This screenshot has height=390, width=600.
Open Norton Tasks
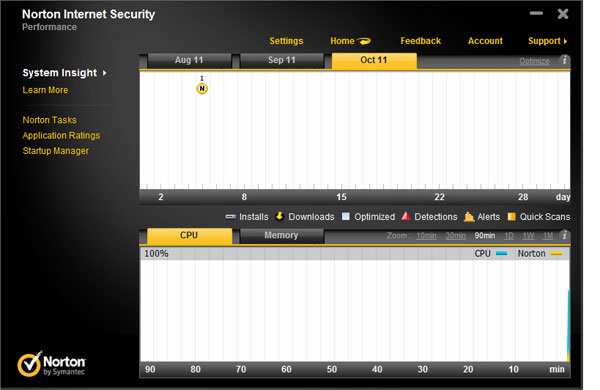[49, 120]
